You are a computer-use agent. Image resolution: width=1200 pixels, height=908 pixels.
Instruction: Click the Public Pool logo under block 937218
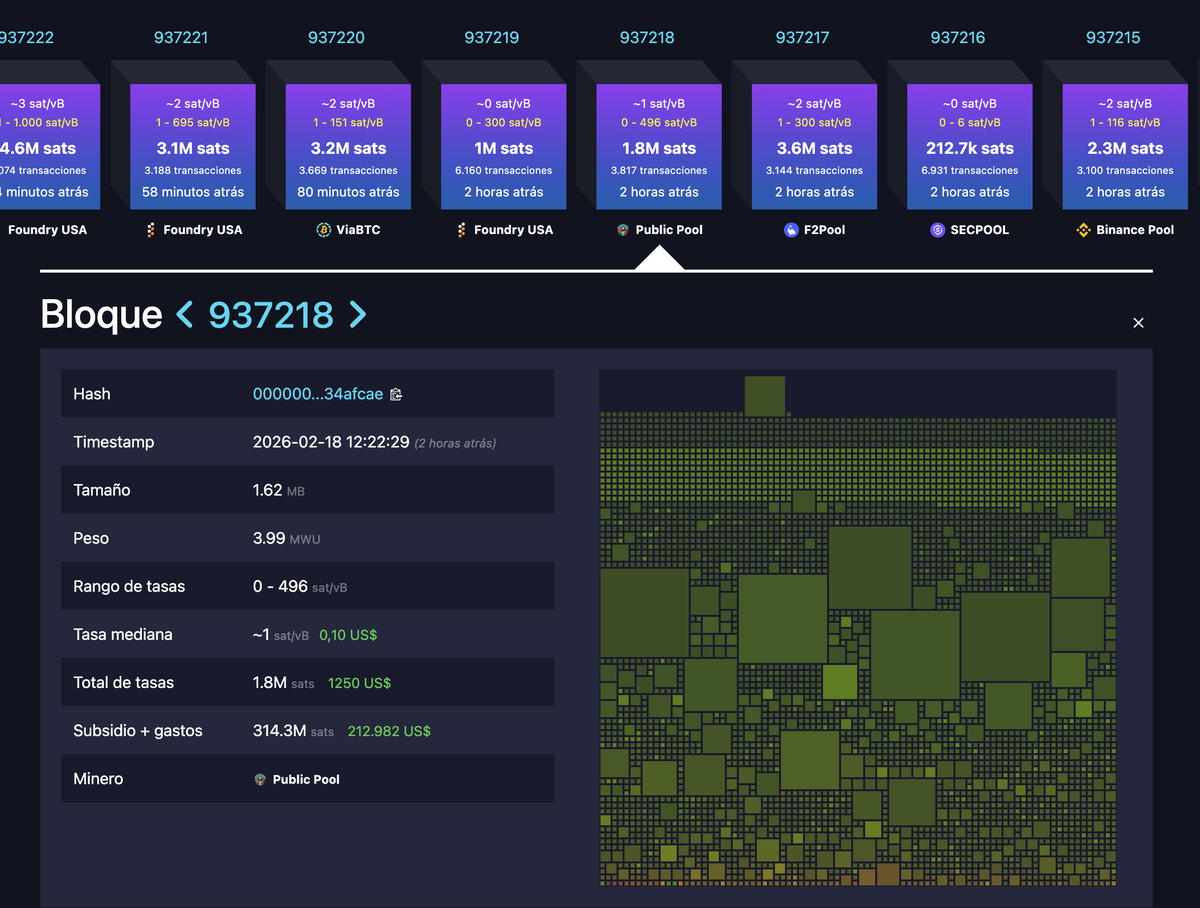point(624,230)
